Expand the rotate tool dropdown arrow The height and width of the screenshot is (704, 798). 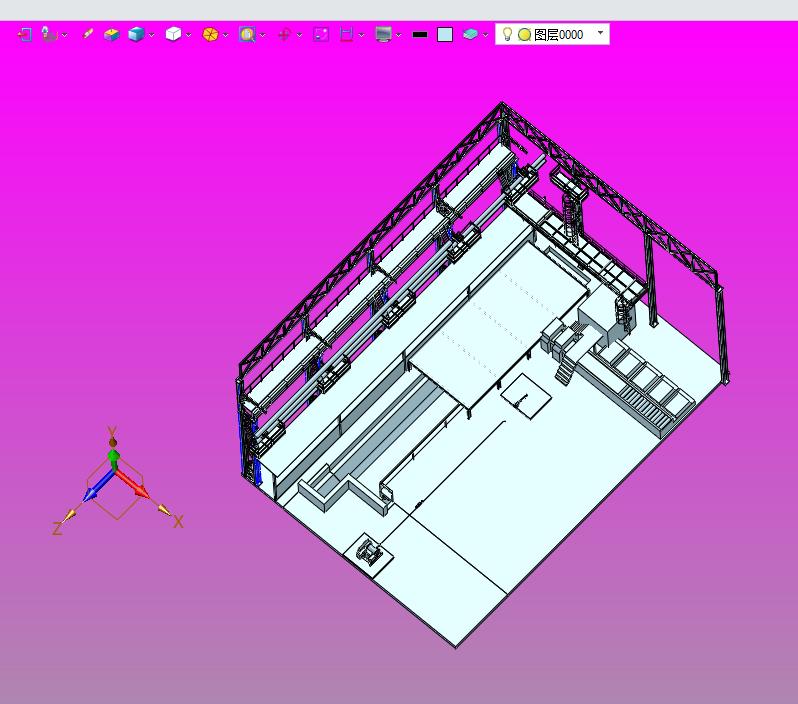(x=299, y=35)
